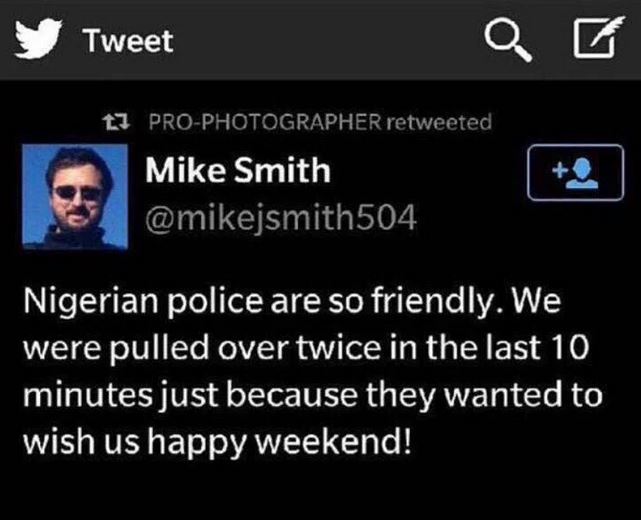Click the line "minutes just because they wanted"
Viewport: 641px width, 520px height.
coord(300,395)
